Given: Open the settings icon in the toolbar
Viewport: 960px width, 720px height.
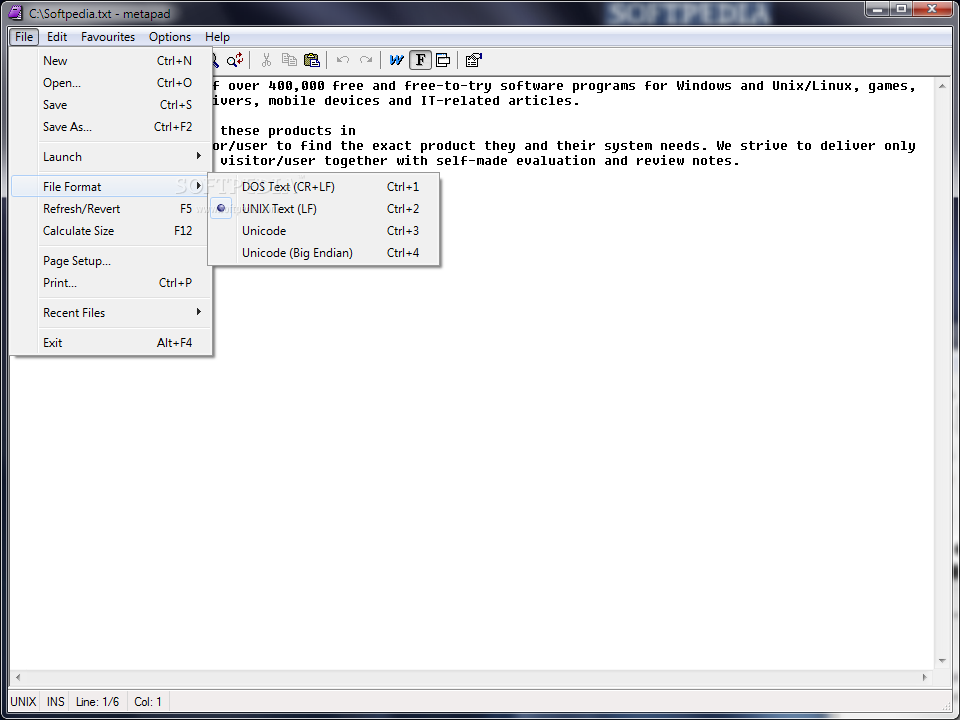Looking at the screenshot, I should [x=474, y=60].
